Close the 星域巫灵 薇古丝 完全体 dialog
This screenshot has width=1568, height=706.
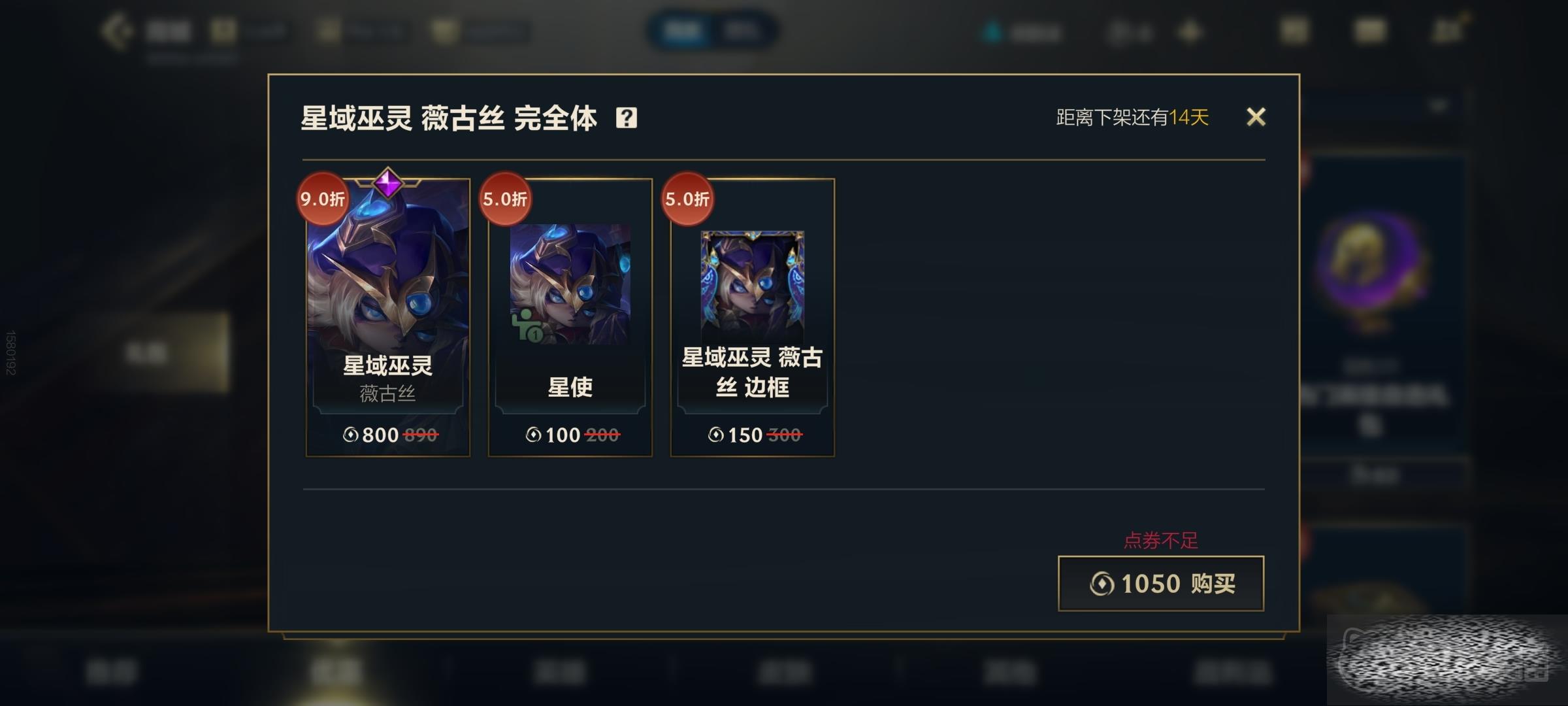pos(1256,117)
